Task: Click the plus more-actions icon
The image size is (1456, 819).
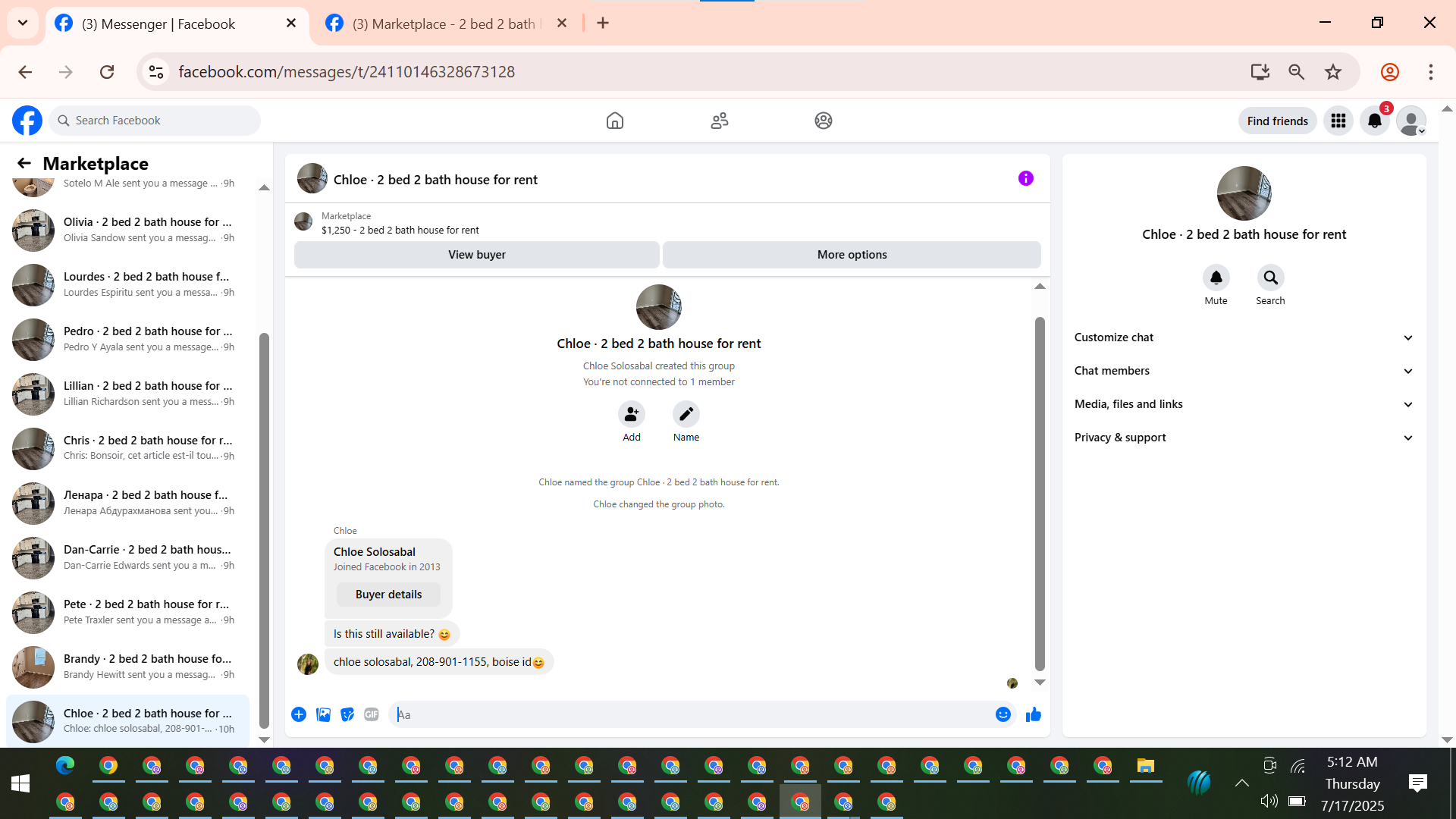Action: [299, 714]
